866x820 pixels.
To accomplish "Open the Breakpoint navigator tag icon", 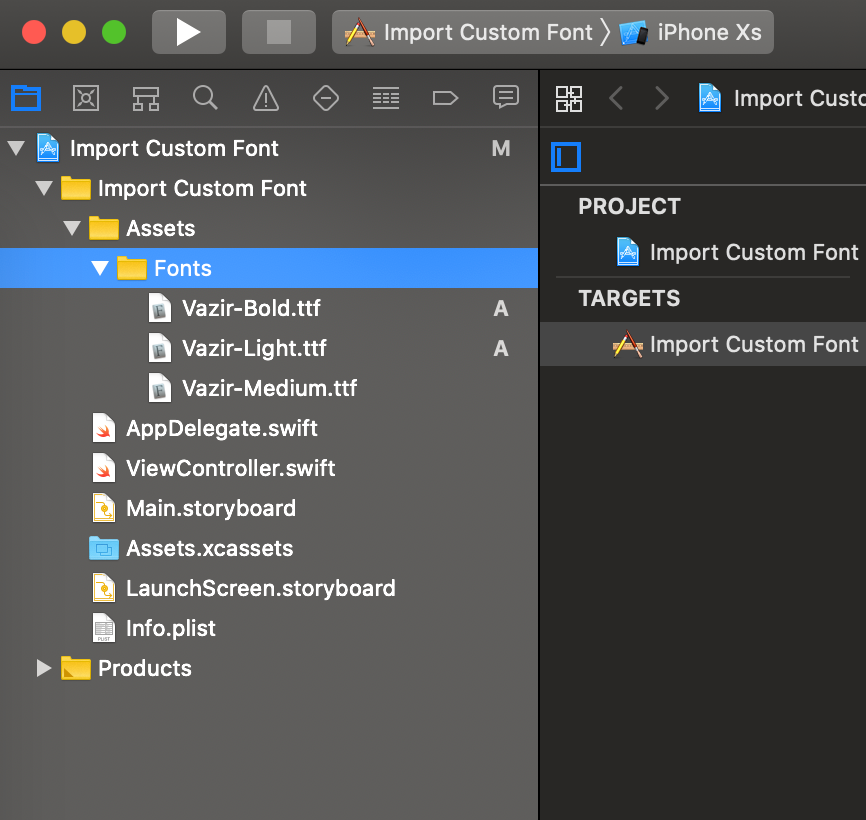I will tap(445, 97).
